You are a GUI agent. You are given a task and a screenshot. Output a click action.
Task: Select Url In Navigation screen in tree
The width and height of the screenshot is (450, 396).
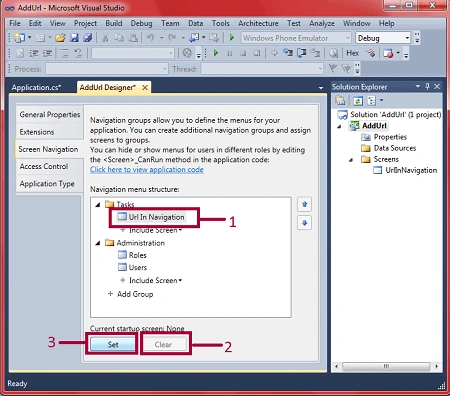[x=151, y=217]
